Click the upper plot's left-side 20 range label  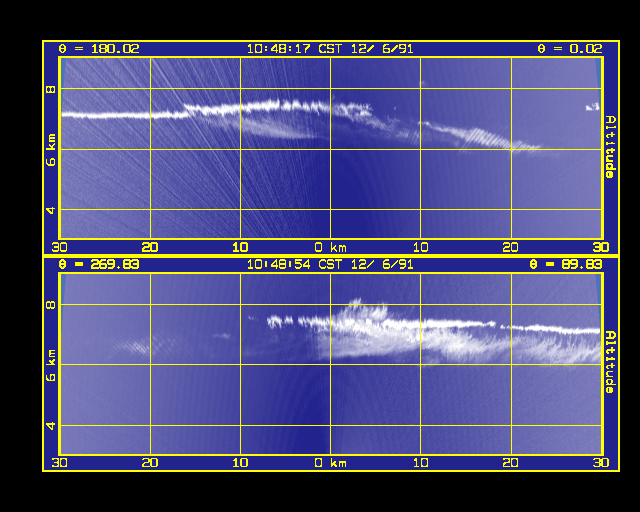150,247
